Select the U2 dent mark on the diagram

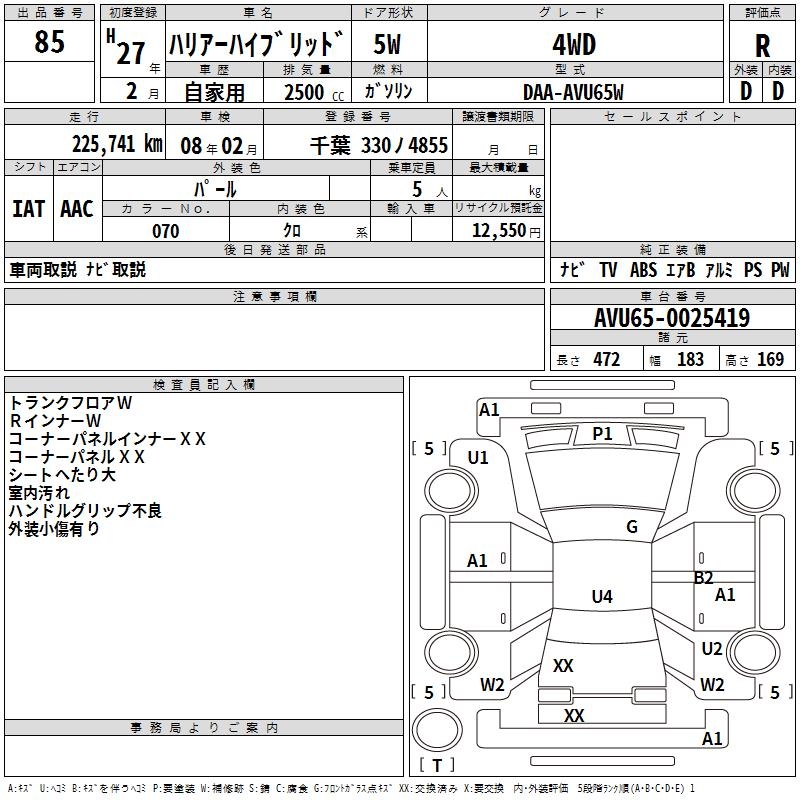pyautogui.click(x=712, y=649)
